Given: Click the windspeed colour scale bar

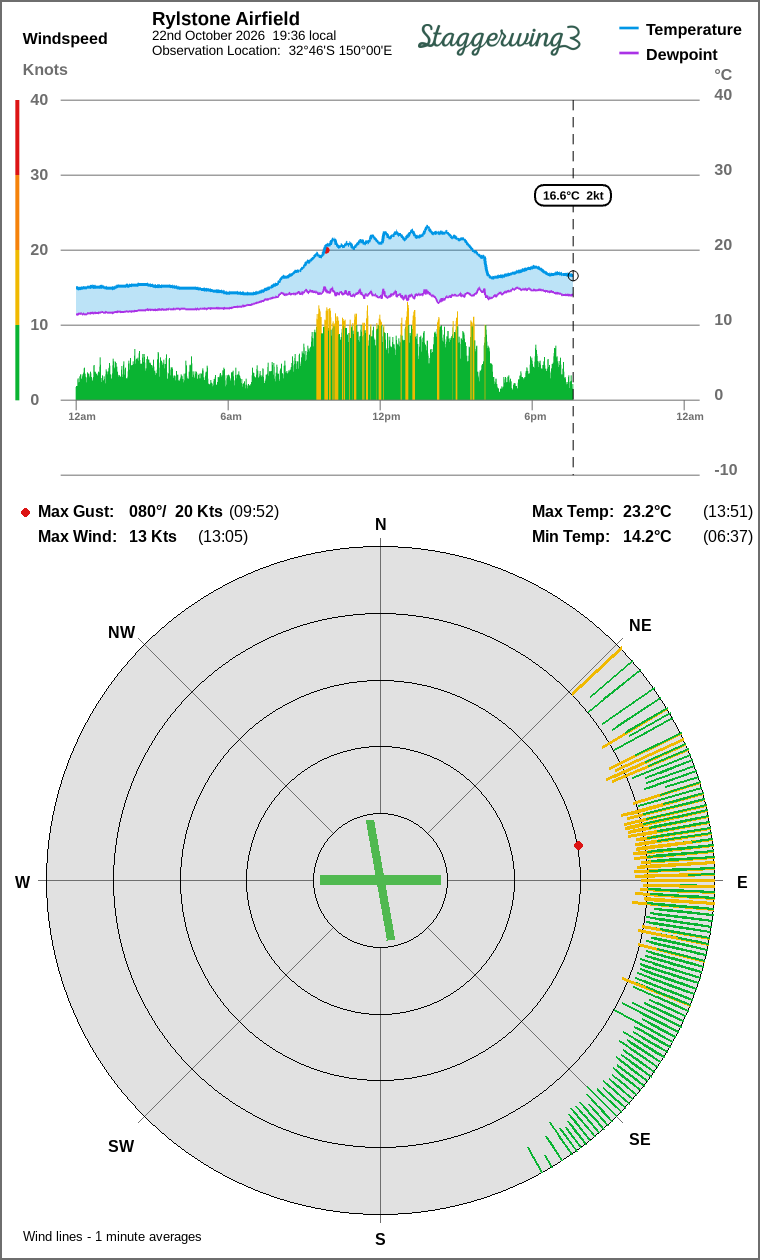Looking at the screenshot, I should (x=17, y=250).
